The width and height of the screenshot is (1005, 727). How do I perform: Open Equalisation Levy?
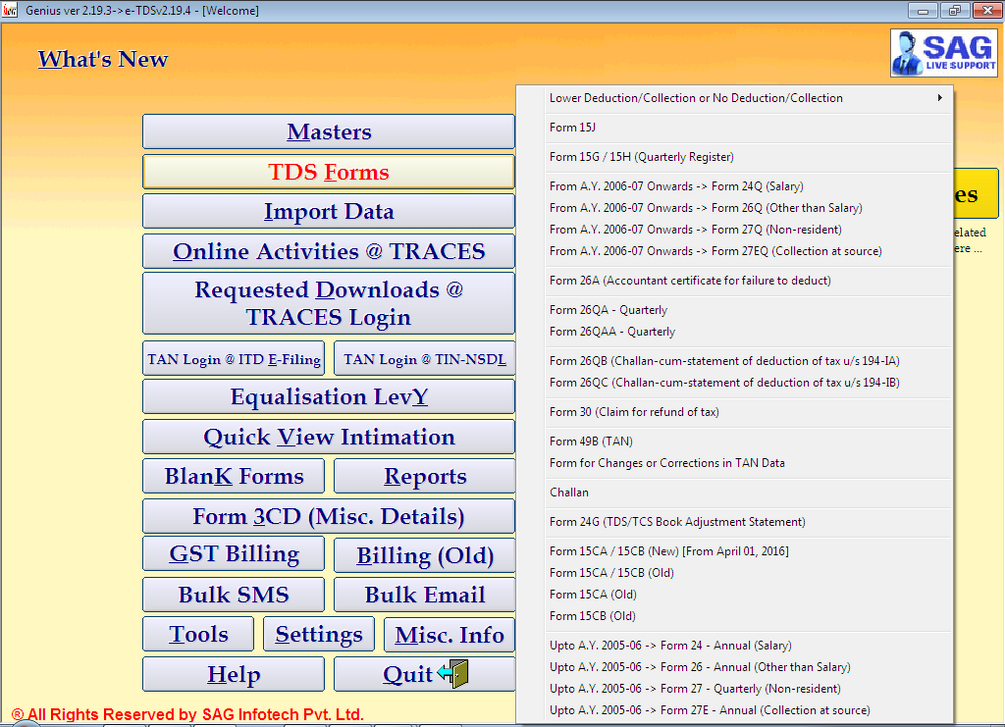(328, 396)
